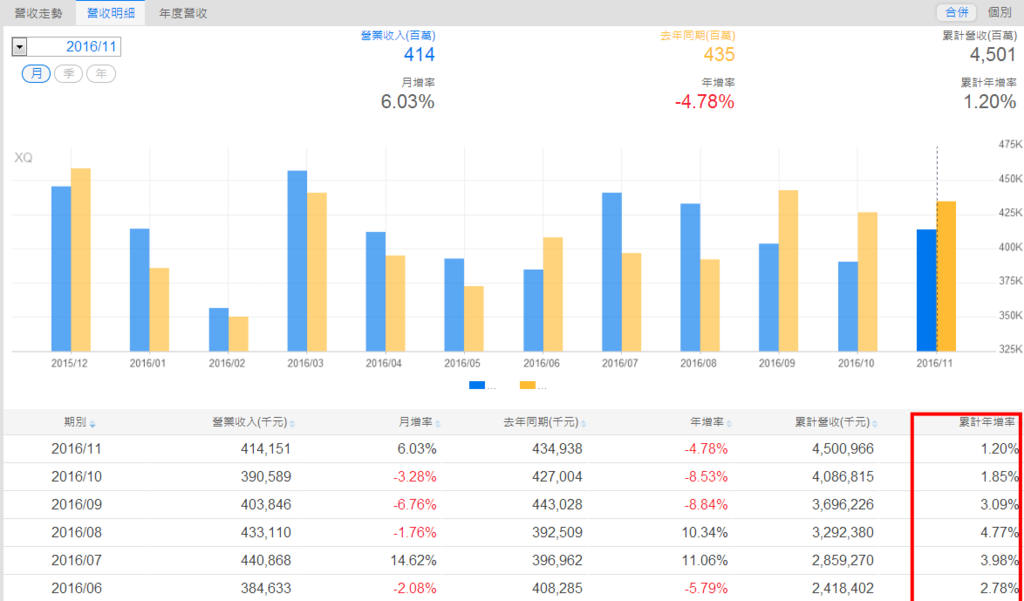This screenshot has height=601, width=1024.
Task: Click cumulative revenue 4,500,966
Action: tap(842, 449)
